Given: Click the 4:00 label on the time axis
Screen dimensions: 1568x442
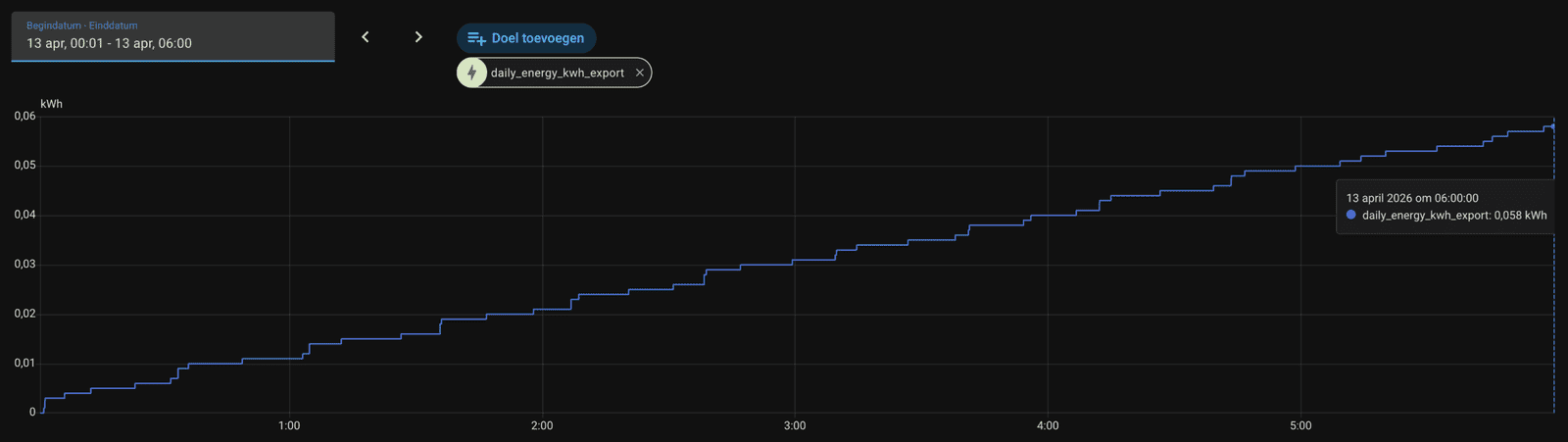Looking at the screenshot, I should [1048, 425].
